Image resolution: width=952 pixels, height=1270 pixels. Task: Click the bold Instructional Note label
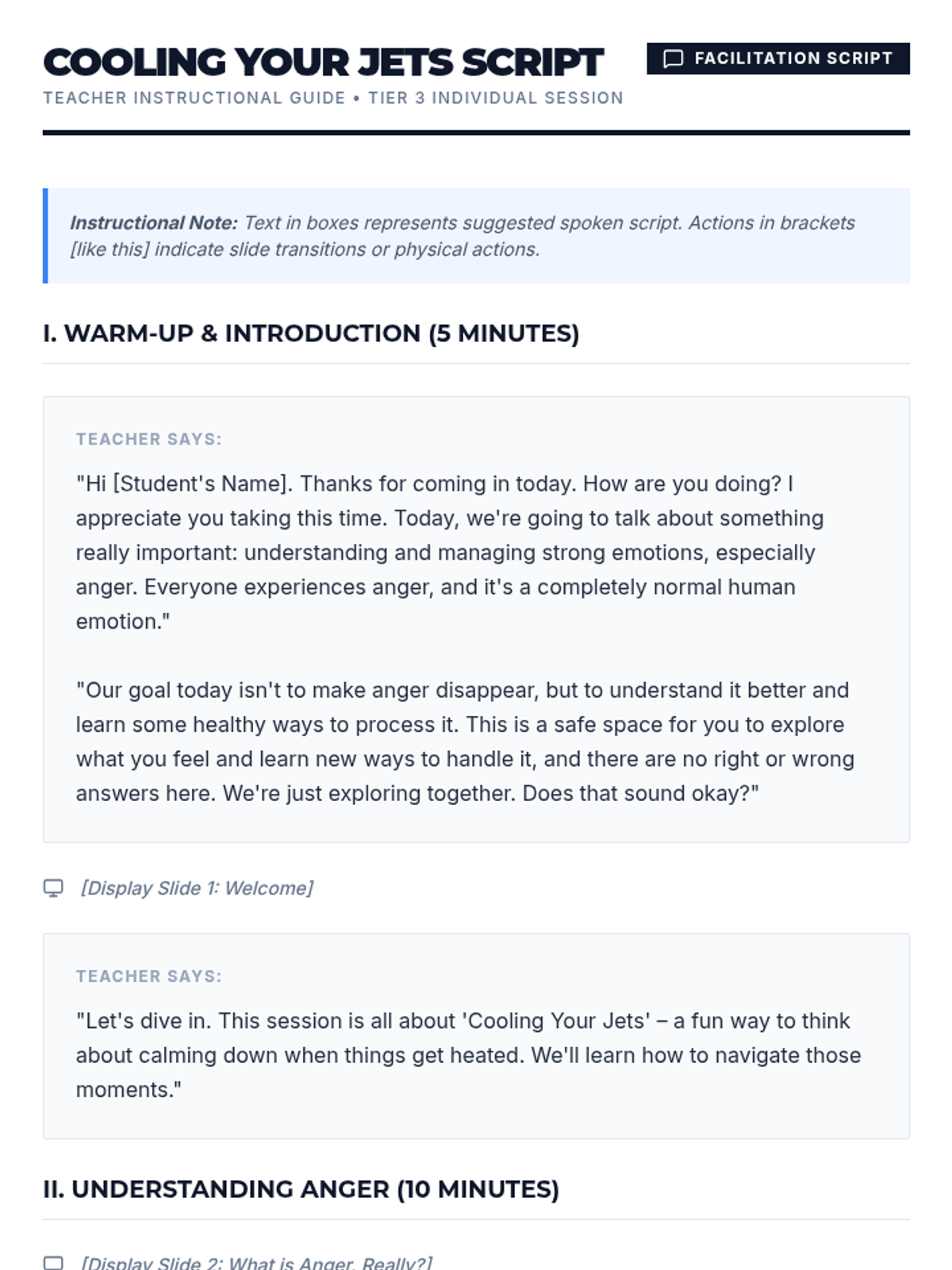(x=153, y=223)
